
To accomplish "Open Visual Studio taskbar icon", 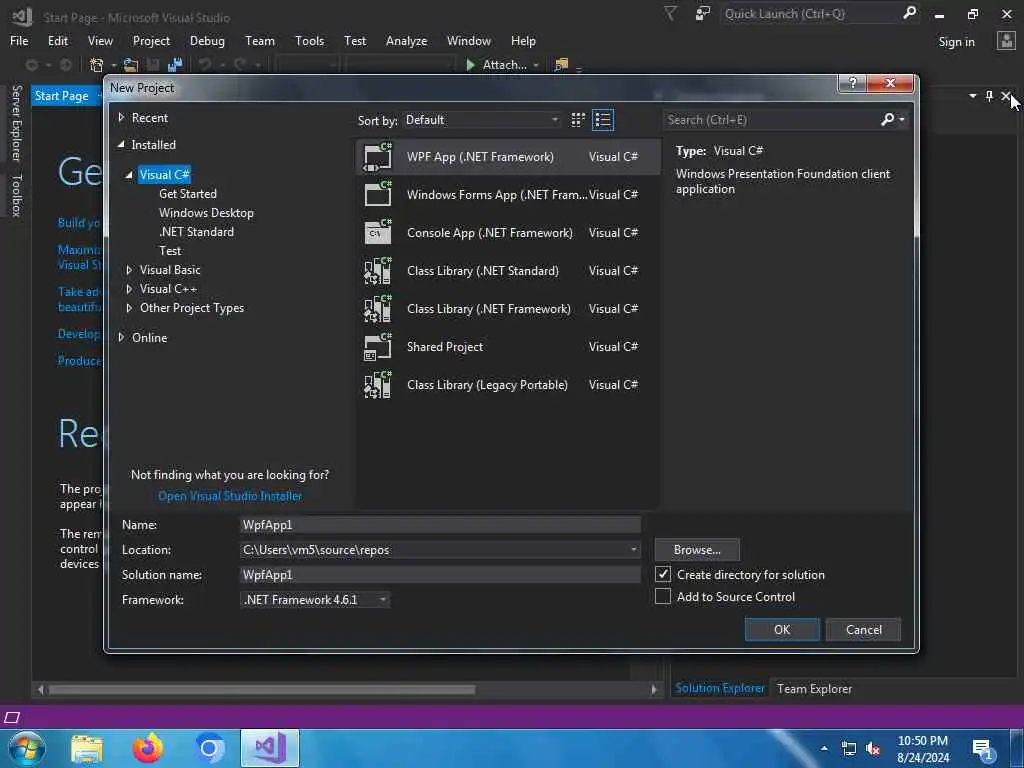I will [270, 748].
